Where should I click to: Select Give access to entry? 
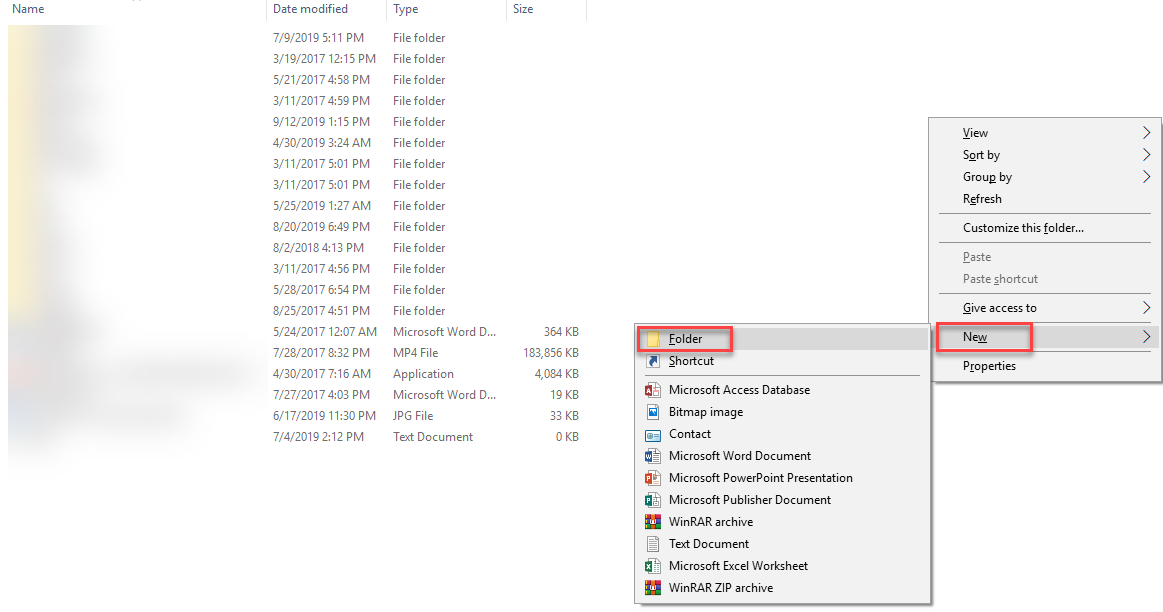[1046, 308]
